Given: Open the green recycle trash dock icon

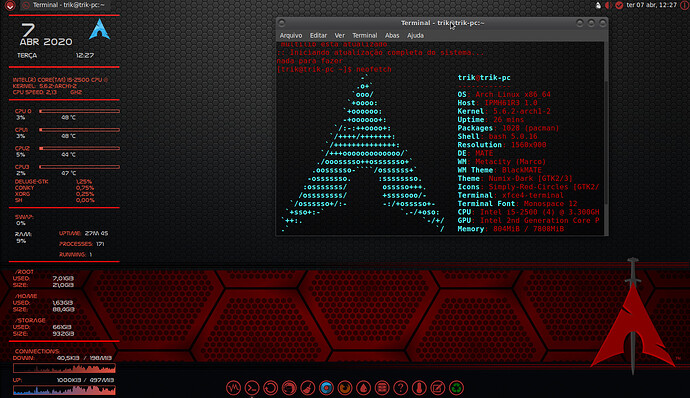Looking at the screenshot, I should point(456,388).
